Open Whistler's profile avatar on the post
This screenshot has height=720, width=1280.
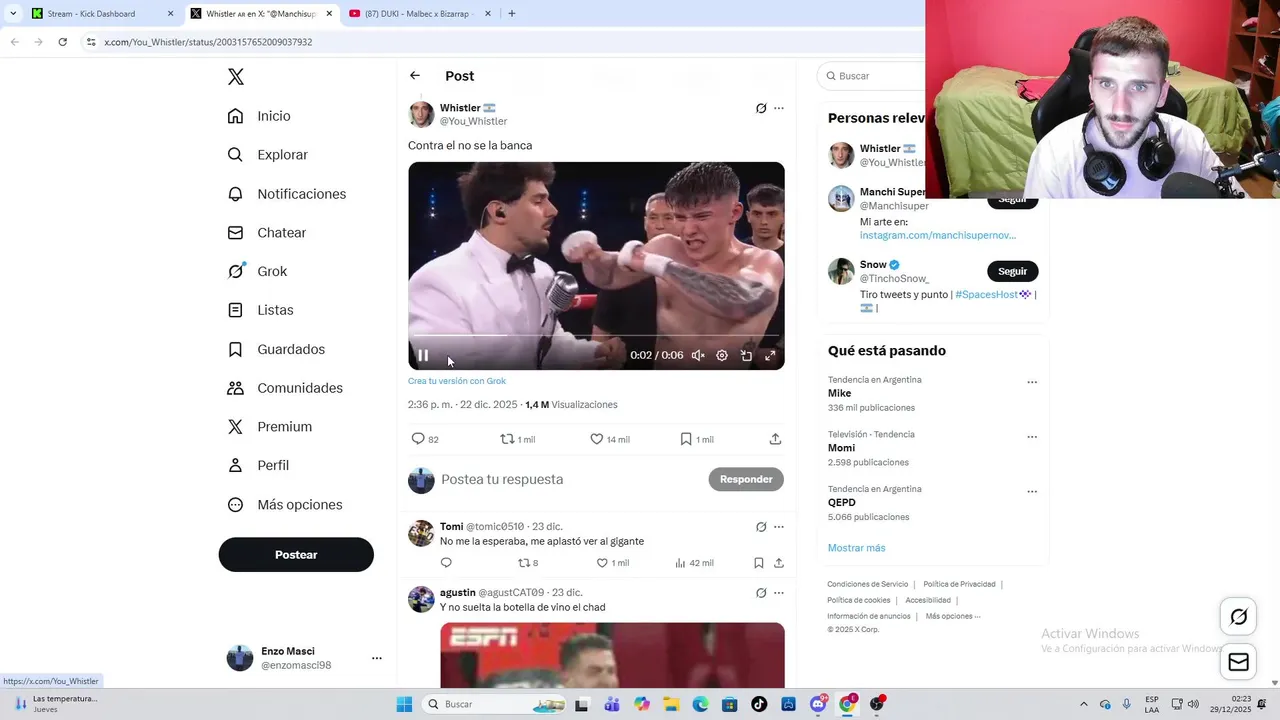pos(421,114)
